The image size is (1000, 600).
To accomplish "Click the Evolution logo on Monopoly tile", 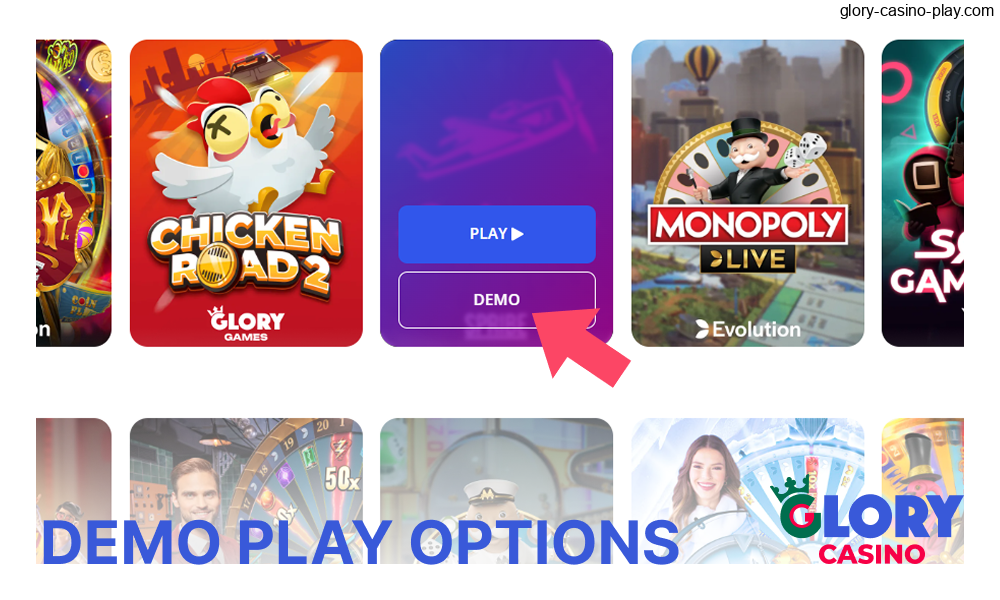I will [x=747, y=329].
